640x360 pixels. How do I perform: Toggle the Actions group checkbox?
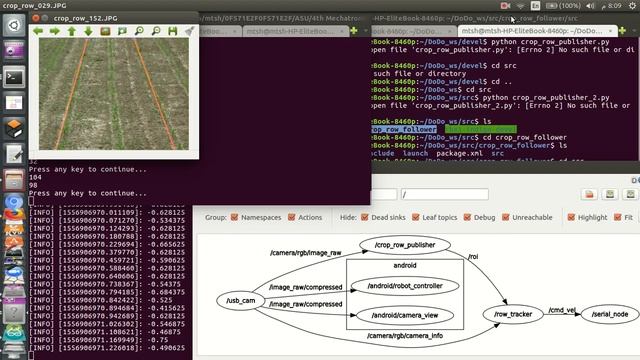(x=291, y=217)
